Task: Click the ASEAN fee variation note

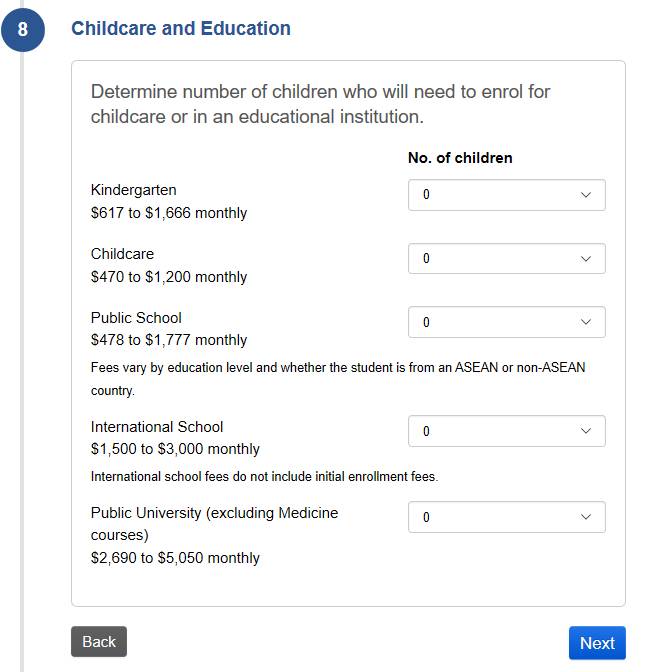Action: click(338, 378)
